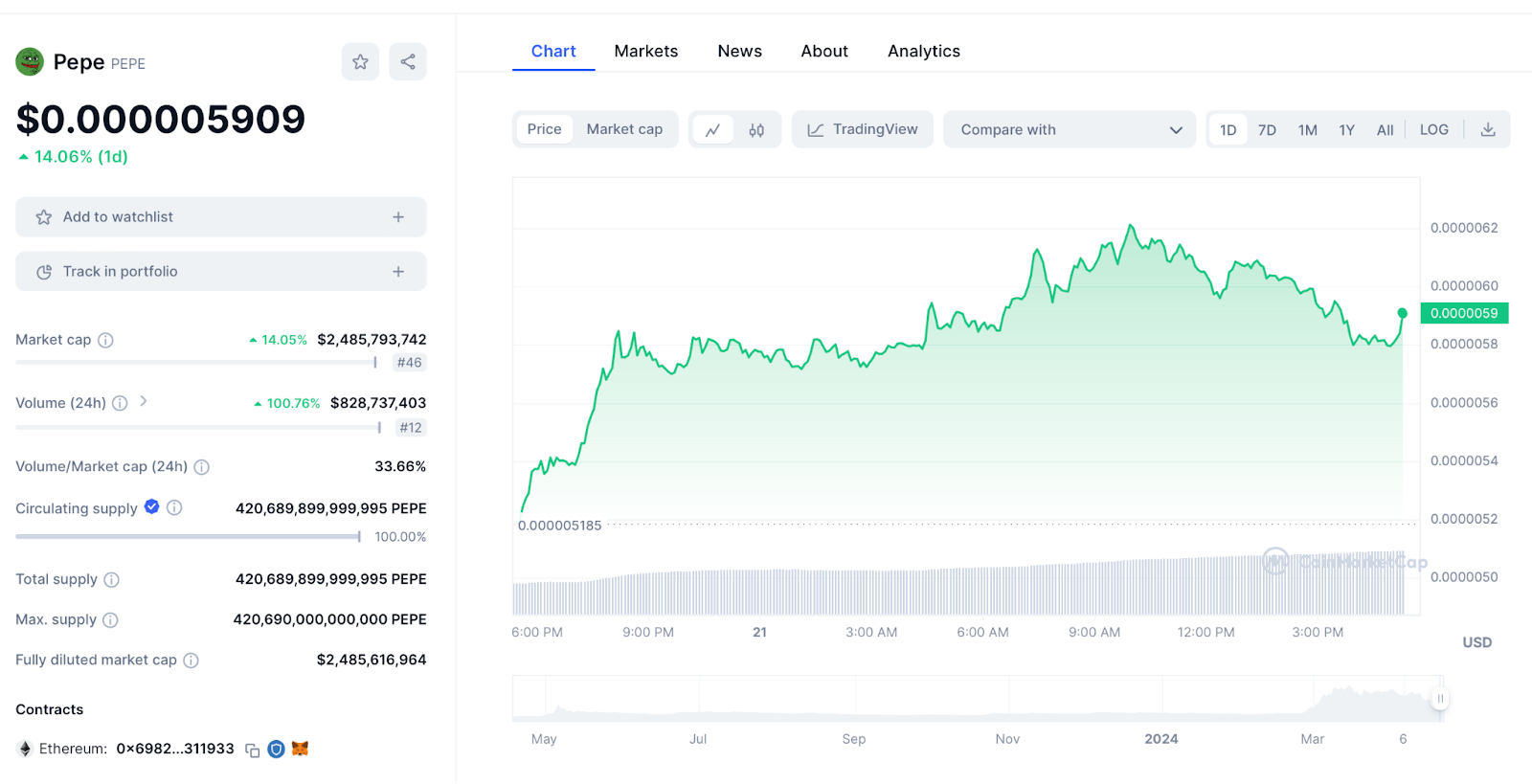This screenshot has width=1532, height=784.
Task: Click the Ethereum logo beside contract
Action: [25, 749]
